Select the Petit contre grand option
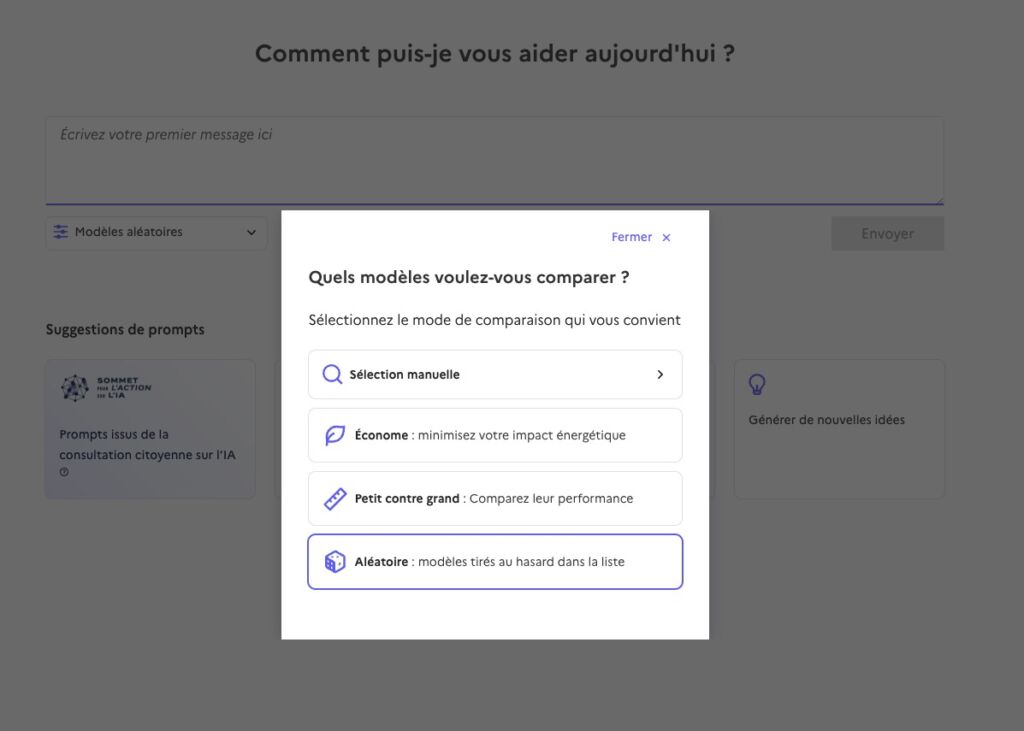The height and width of the screenshot is (731, 1024). (x=495, y=499)
